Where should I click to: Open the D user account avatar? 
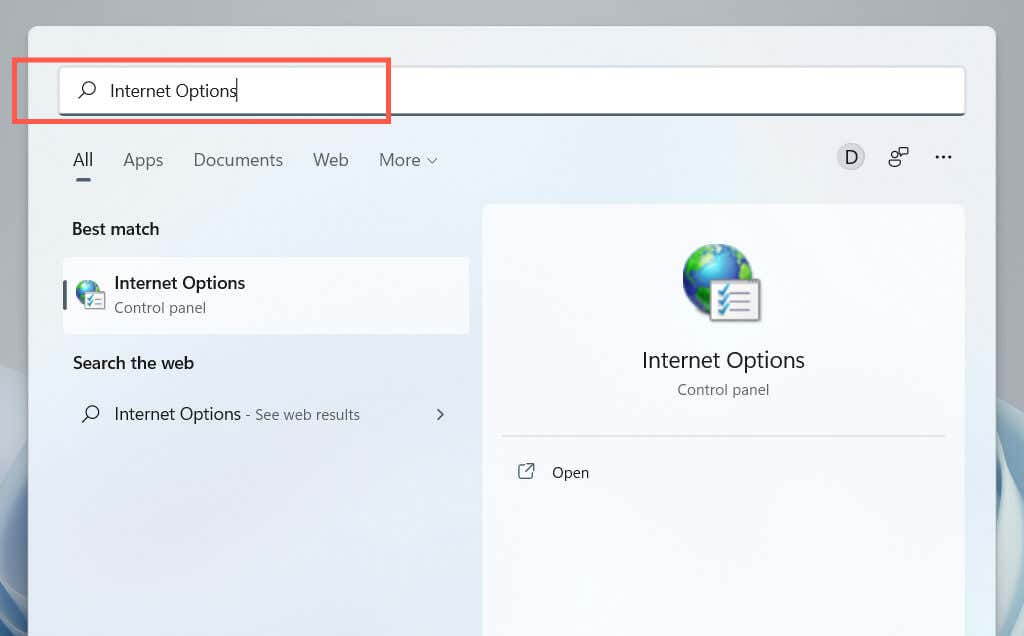coord(851,157)
